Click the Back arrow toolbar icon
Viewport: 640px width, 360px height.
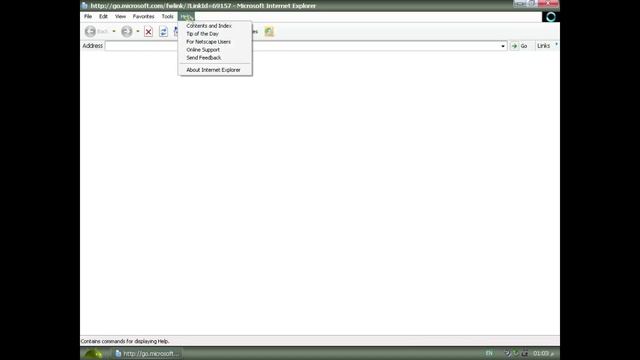click(90, 31)
